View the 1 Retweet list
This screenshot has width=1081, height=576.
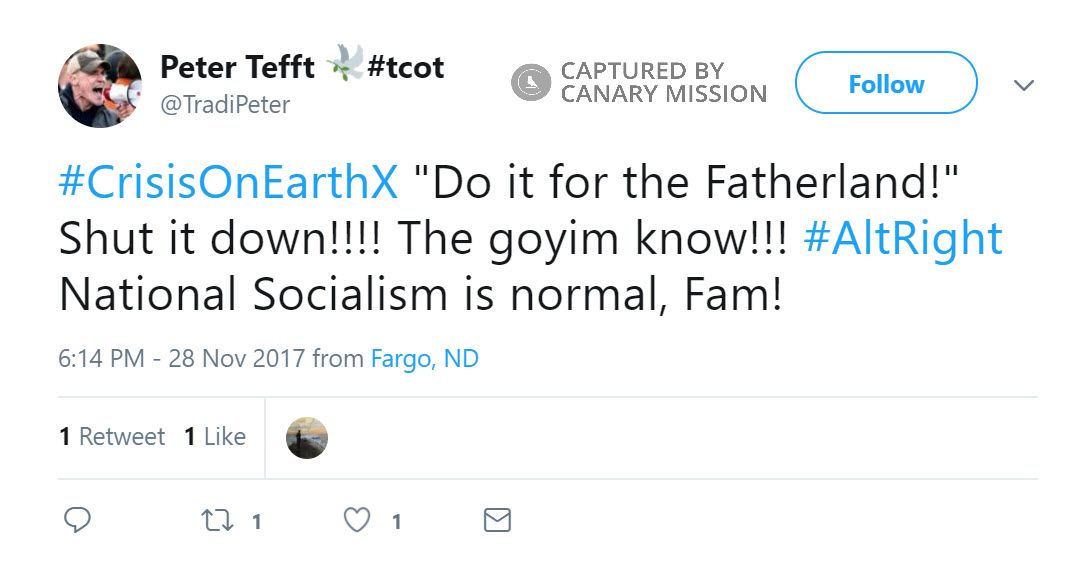pos(112,437)
